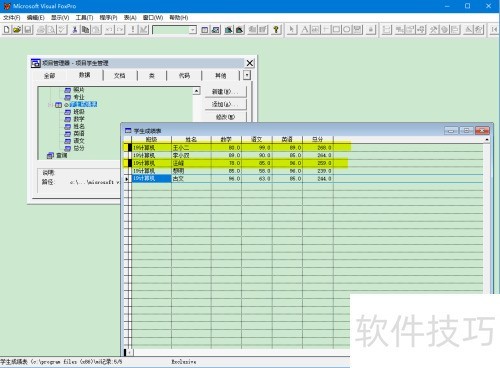500x368 pixels.
Task: Click the Copy toolbar icon
Action: coord(86,30)
